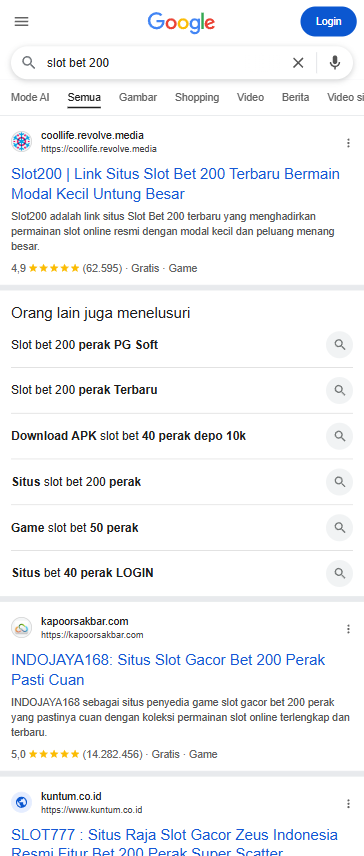Click magnifier icon beside PG Soft suggestion
Image resolution: width=364 pixels, height=856 pixels.
coord(339,345)
